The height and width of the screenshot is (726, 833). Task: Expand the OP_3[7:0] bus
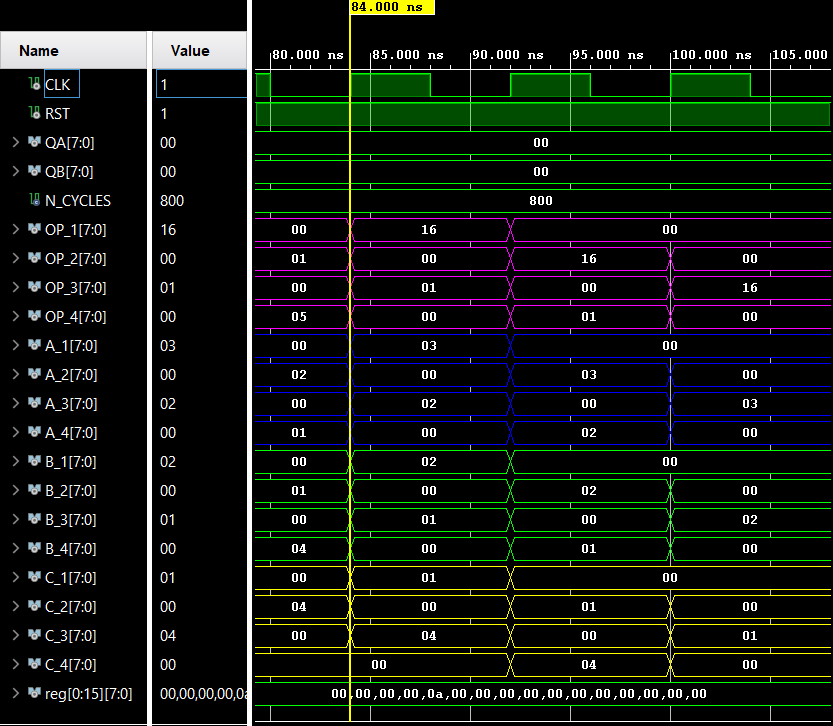(x=15, y=287)
